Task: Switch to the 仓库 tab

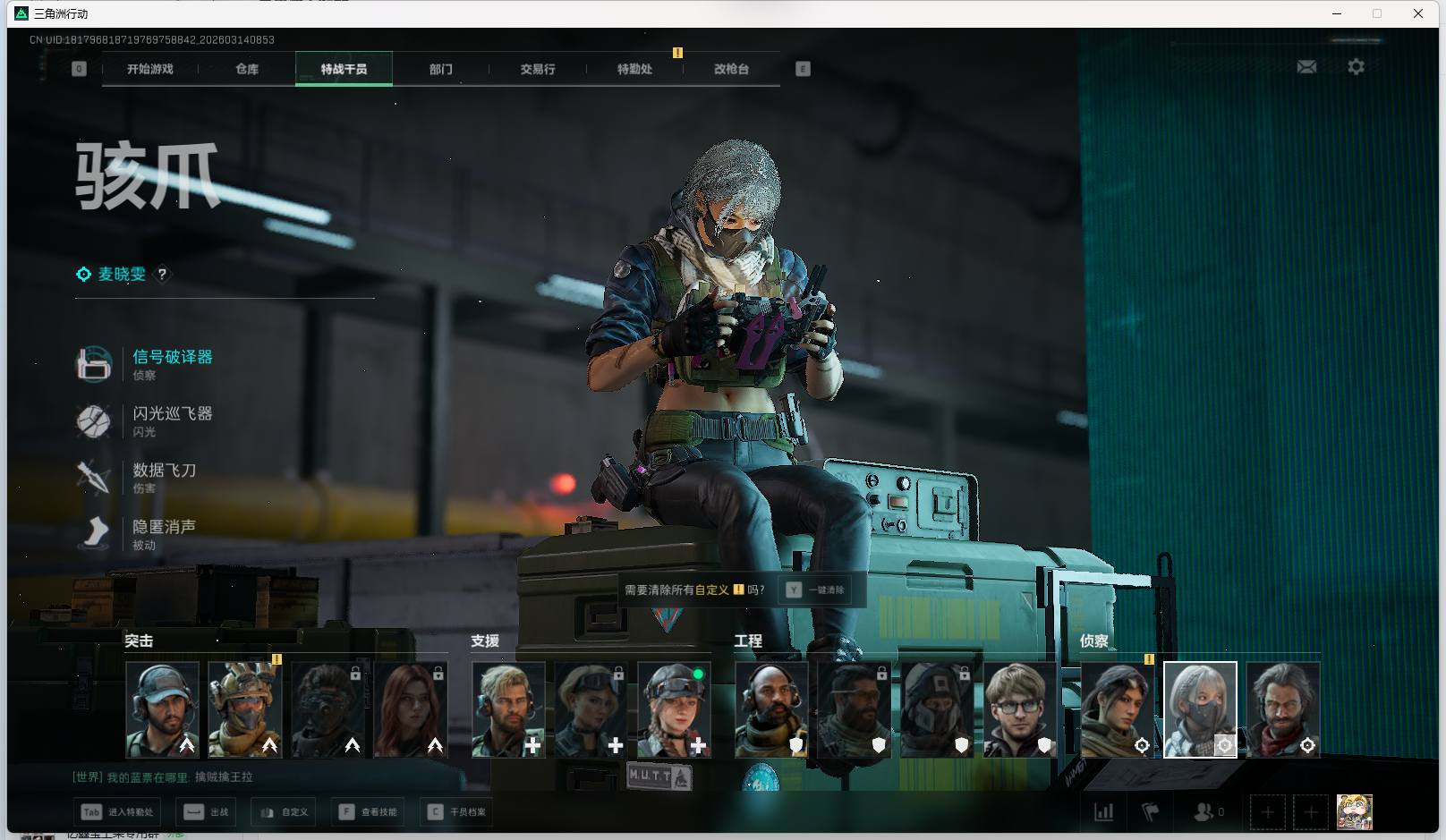Action: tap(247, 69)
